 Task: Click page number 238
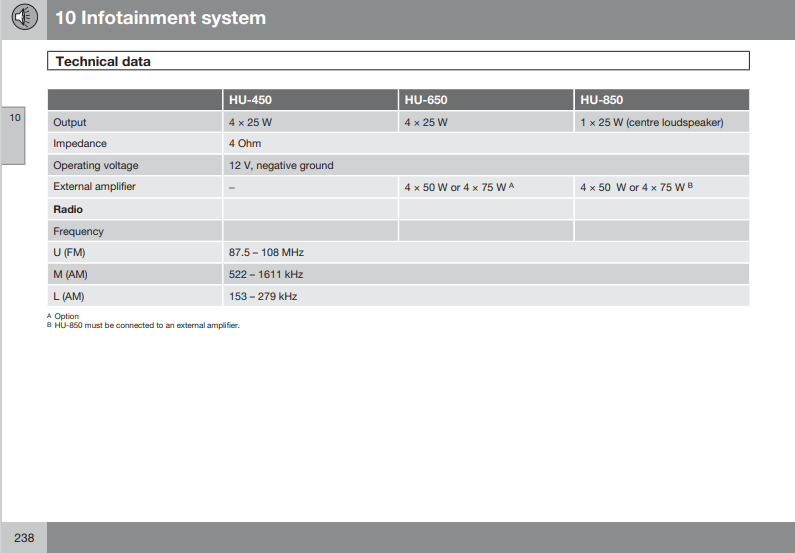(x=24, y=538)
